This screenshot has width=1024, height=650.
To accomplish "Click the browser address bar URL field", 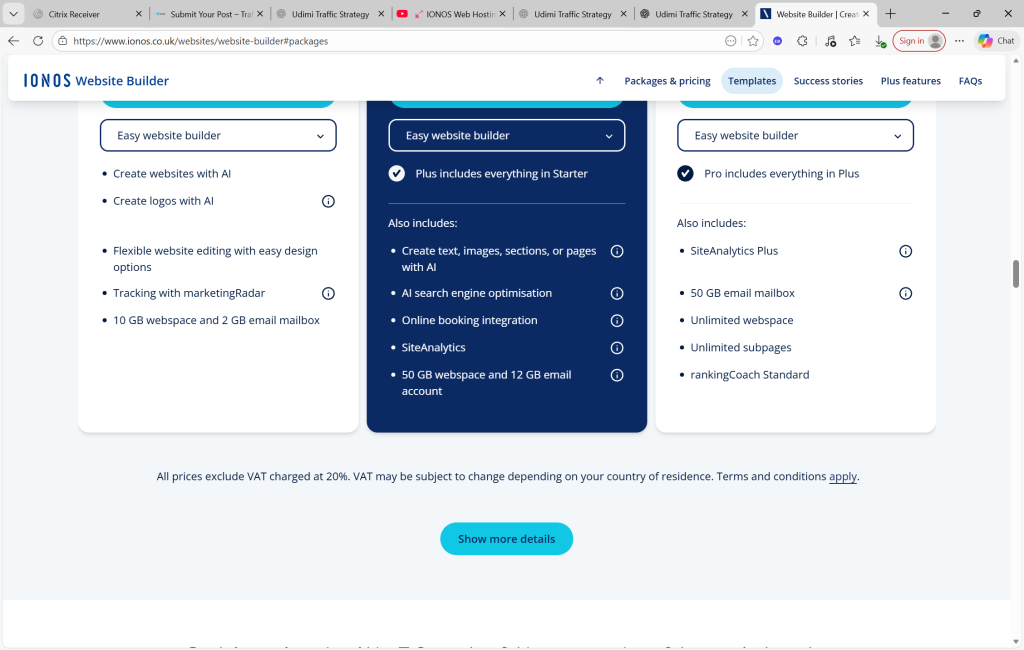I will coord(390,41).
